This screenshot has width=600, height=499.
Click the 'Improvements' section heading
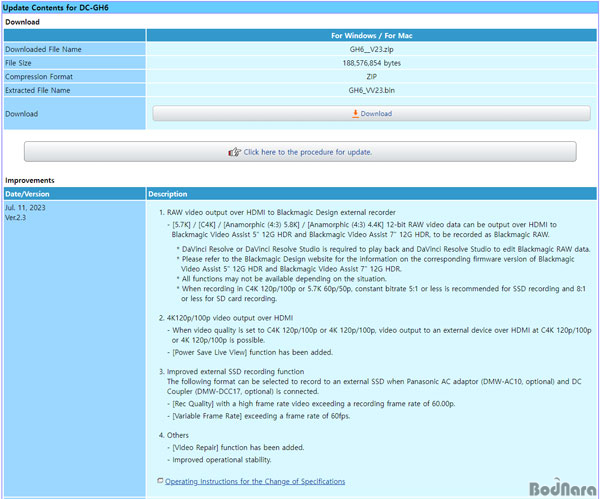click(x=30, y=180)
